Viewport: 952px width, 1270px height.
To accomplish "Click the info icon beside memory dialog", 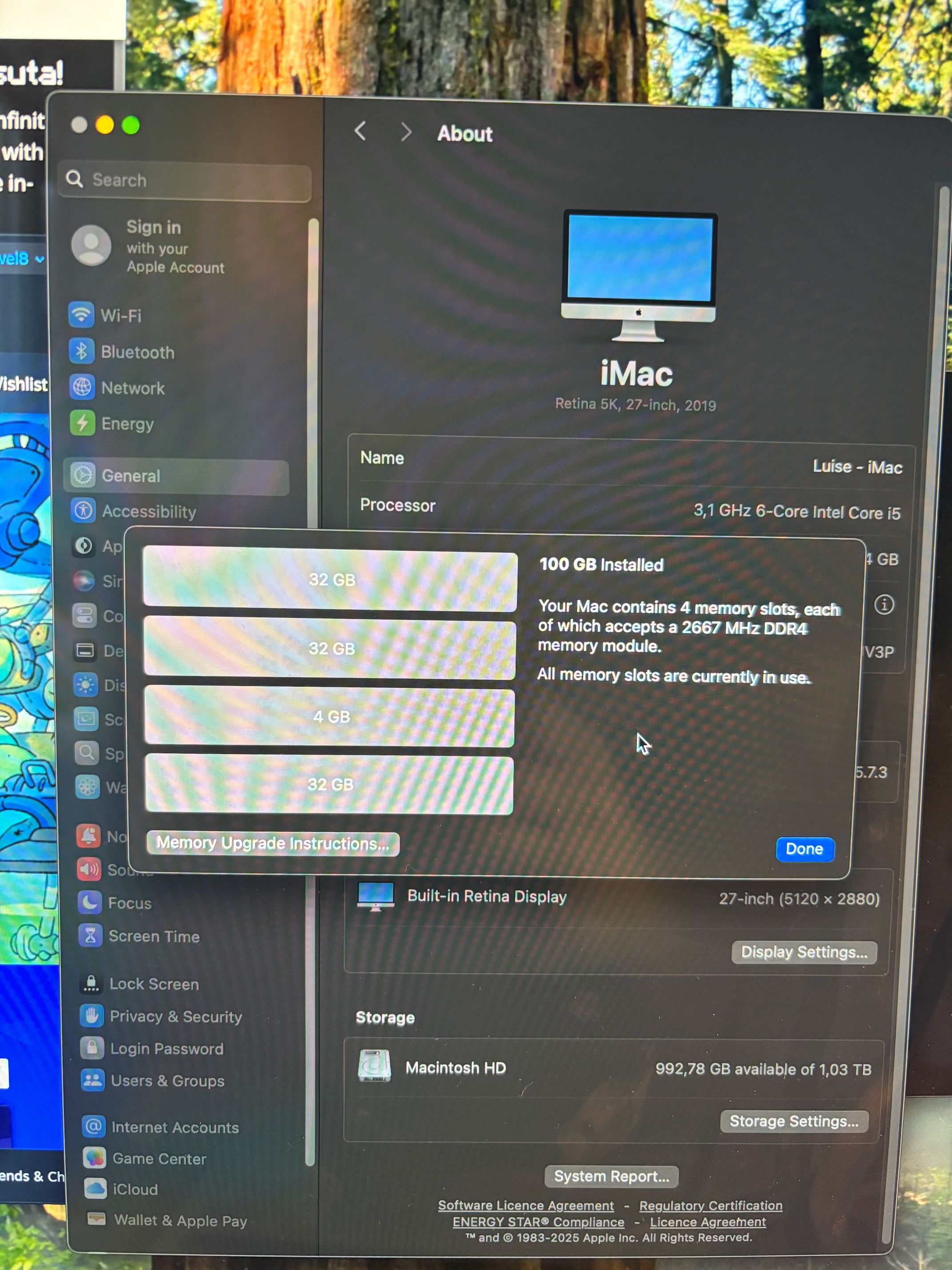I will click(x=884, y=605).
